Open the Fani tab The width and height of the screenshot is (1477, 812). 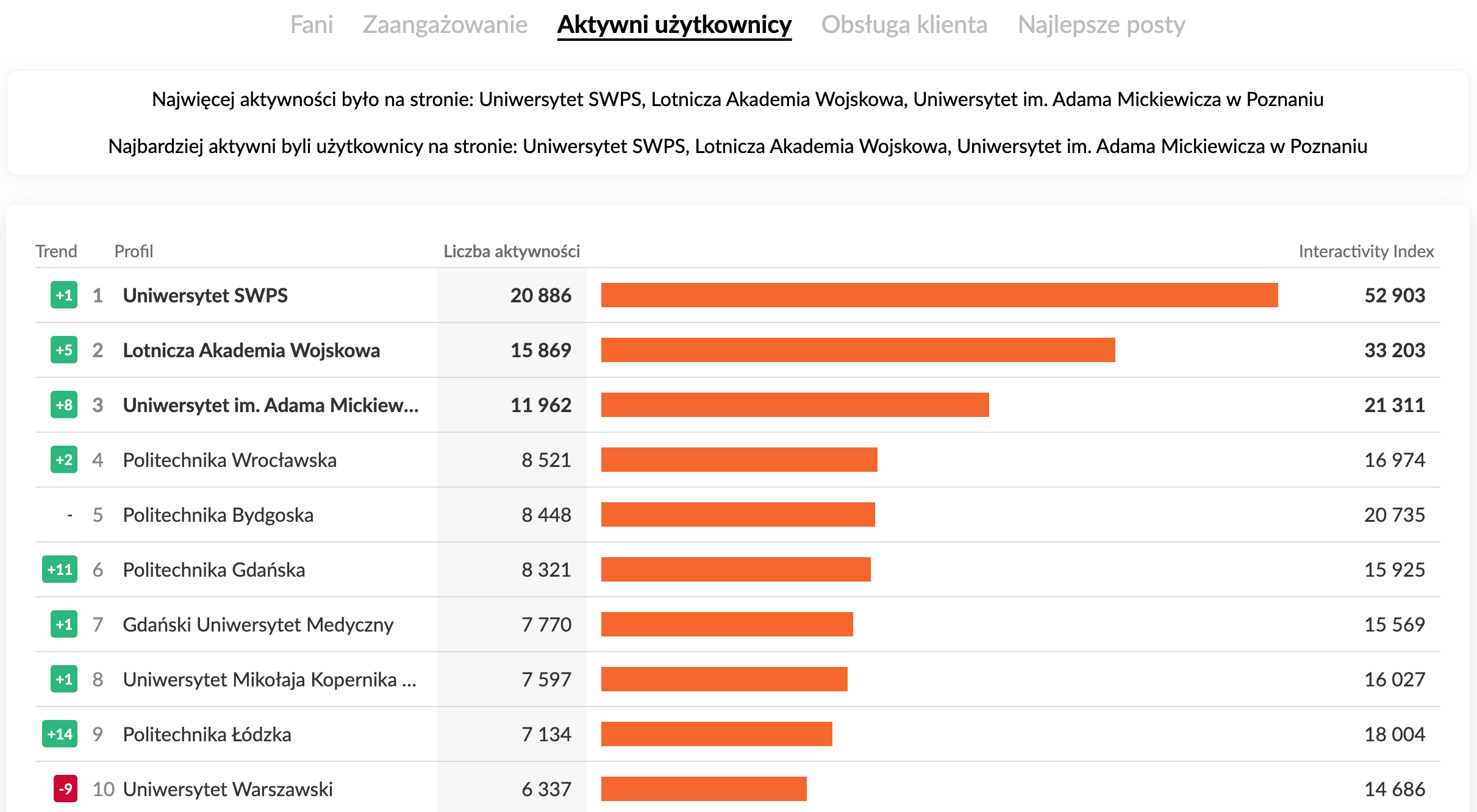(311, 25)
